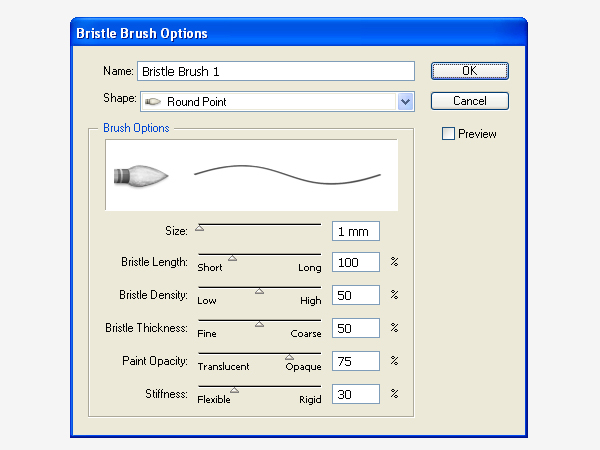This screenshot has height=450, width=600.
Task: Click the Bristle Thickness value field
Action: (x=356, y=328)
